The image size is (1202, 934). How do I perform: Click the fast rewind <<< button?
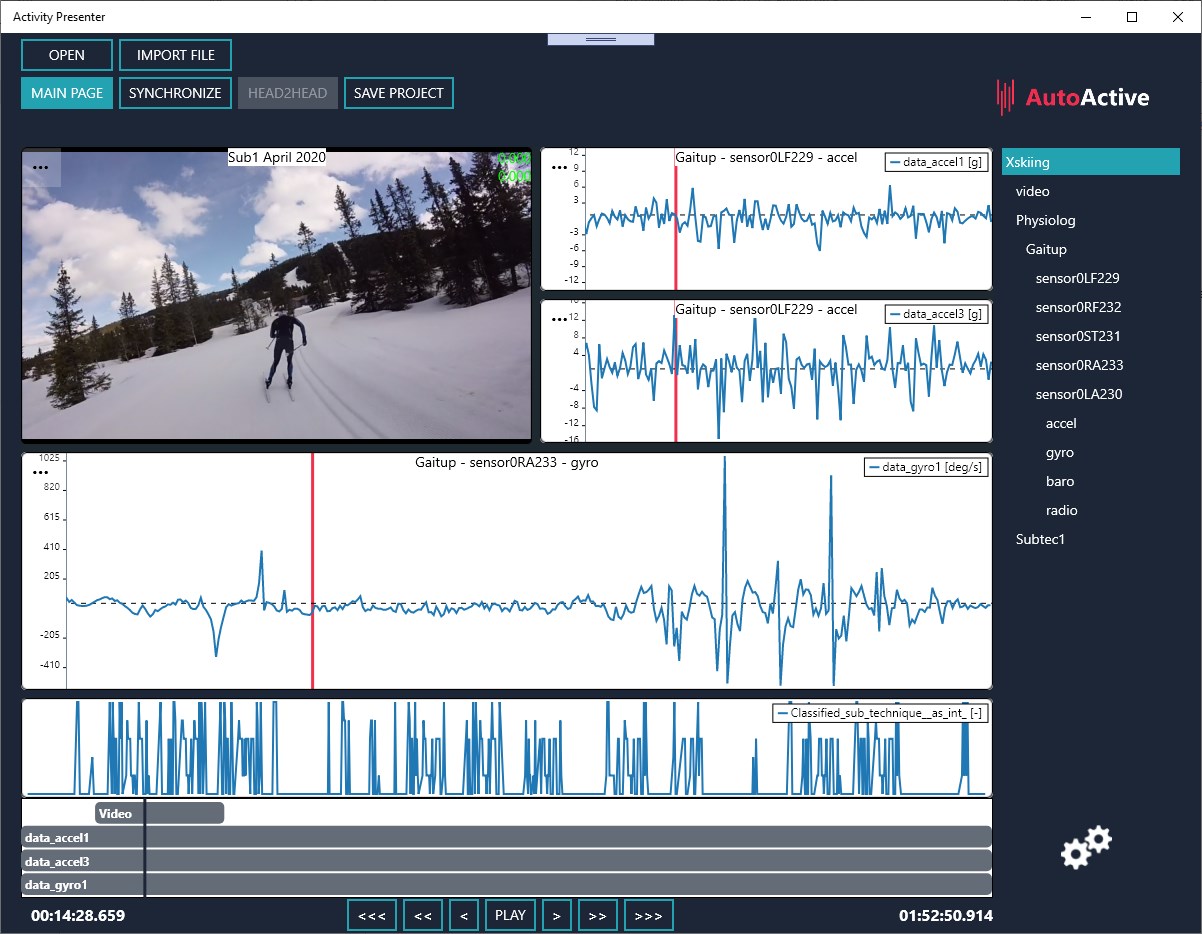tap(372, 915)
